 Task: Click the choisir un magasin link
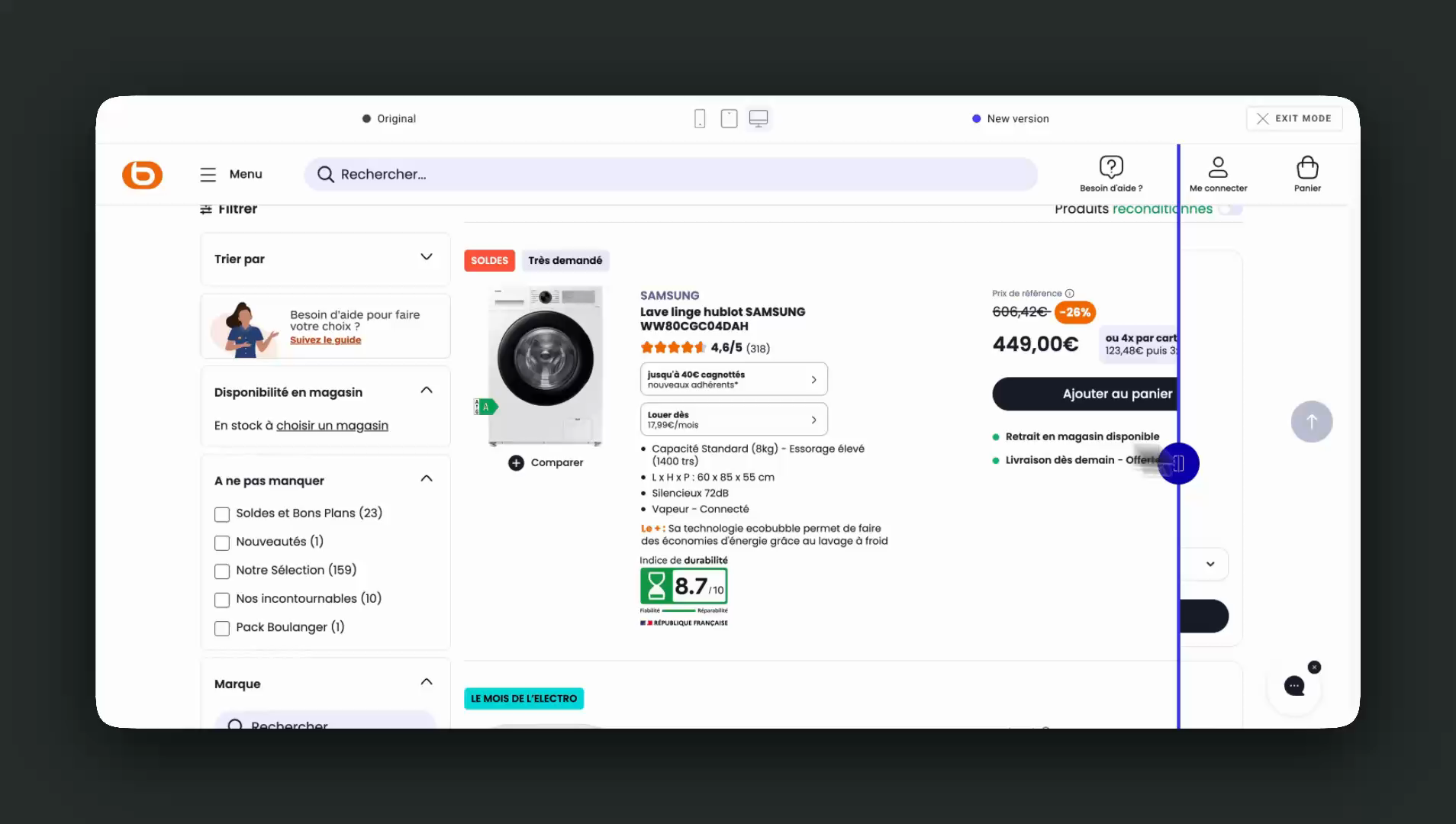pos(332,426)
